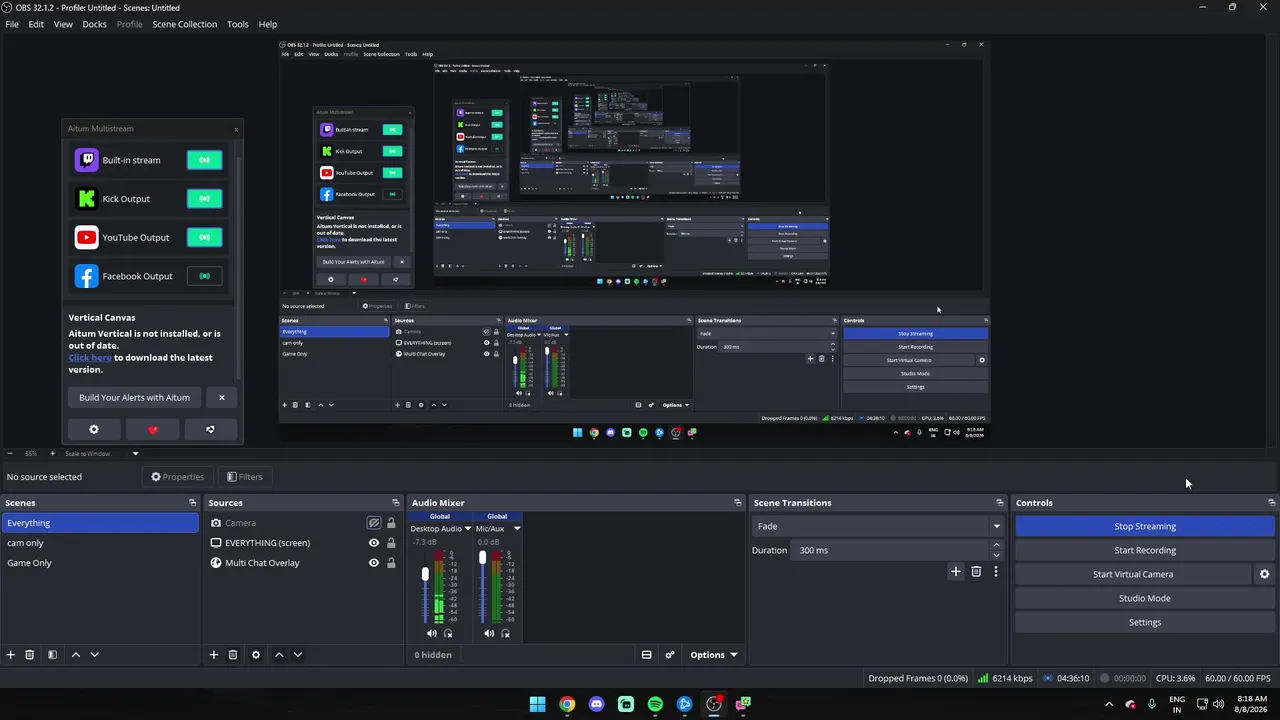The height and width of the screenshot is (720, 1280).
Task: Mute Desktop Audio
Action: point(432,634)
